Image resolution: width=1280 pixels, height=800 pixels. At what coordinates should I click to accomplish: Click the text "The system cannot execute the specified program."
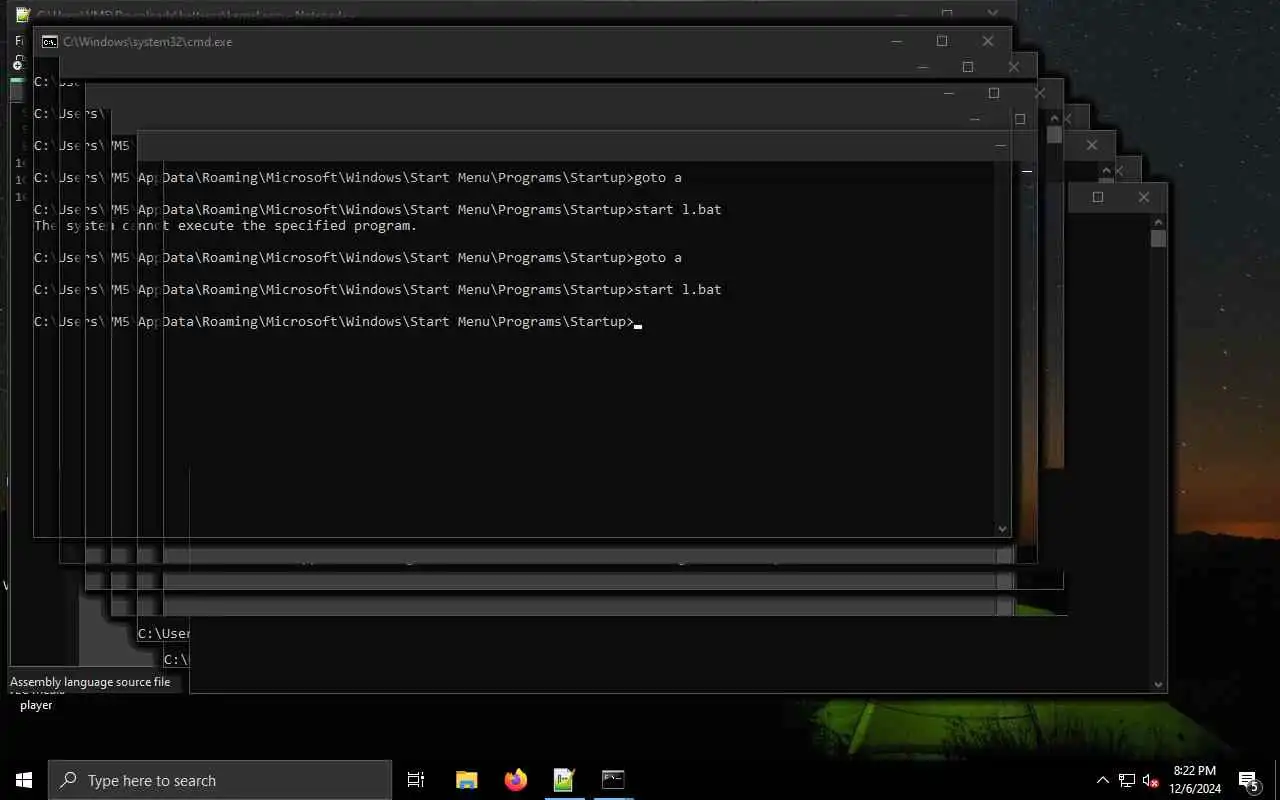click(x=225, y=226)
